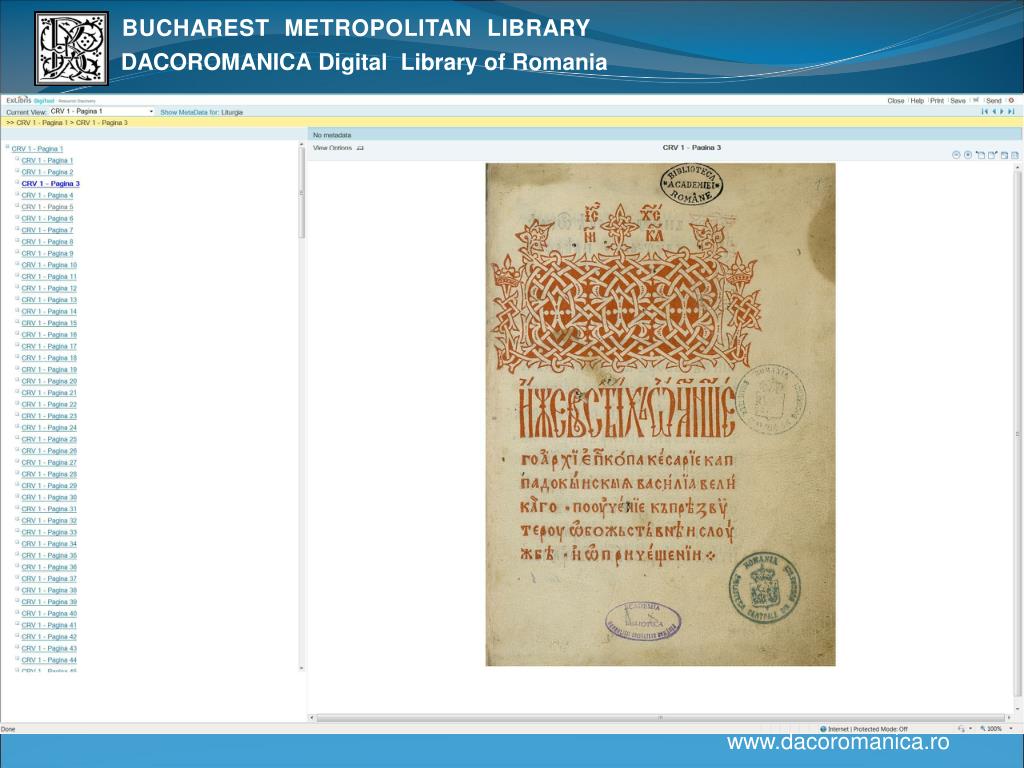Image resolution: width=1024 pixels, height=768 pixels.
Task: Click Save in the top menu
Action: click(x=958, y=101)
